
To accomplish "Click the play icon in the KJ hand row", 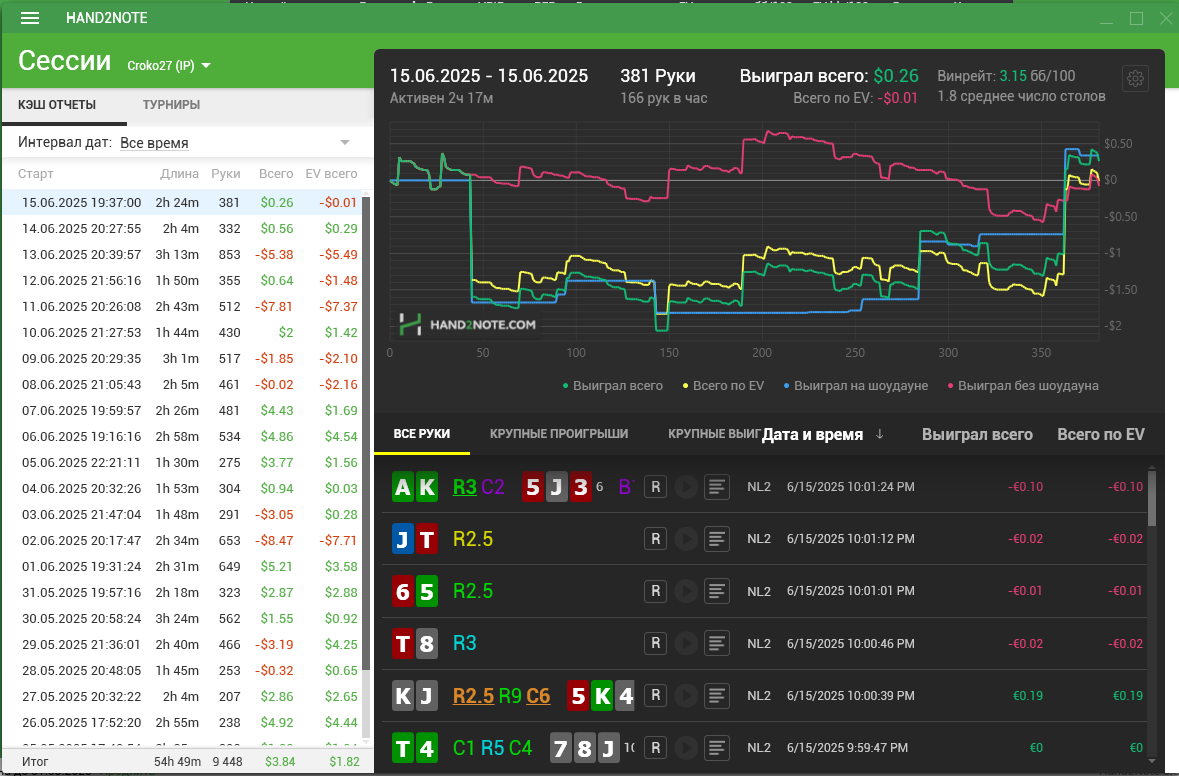I will pos(686,696).
